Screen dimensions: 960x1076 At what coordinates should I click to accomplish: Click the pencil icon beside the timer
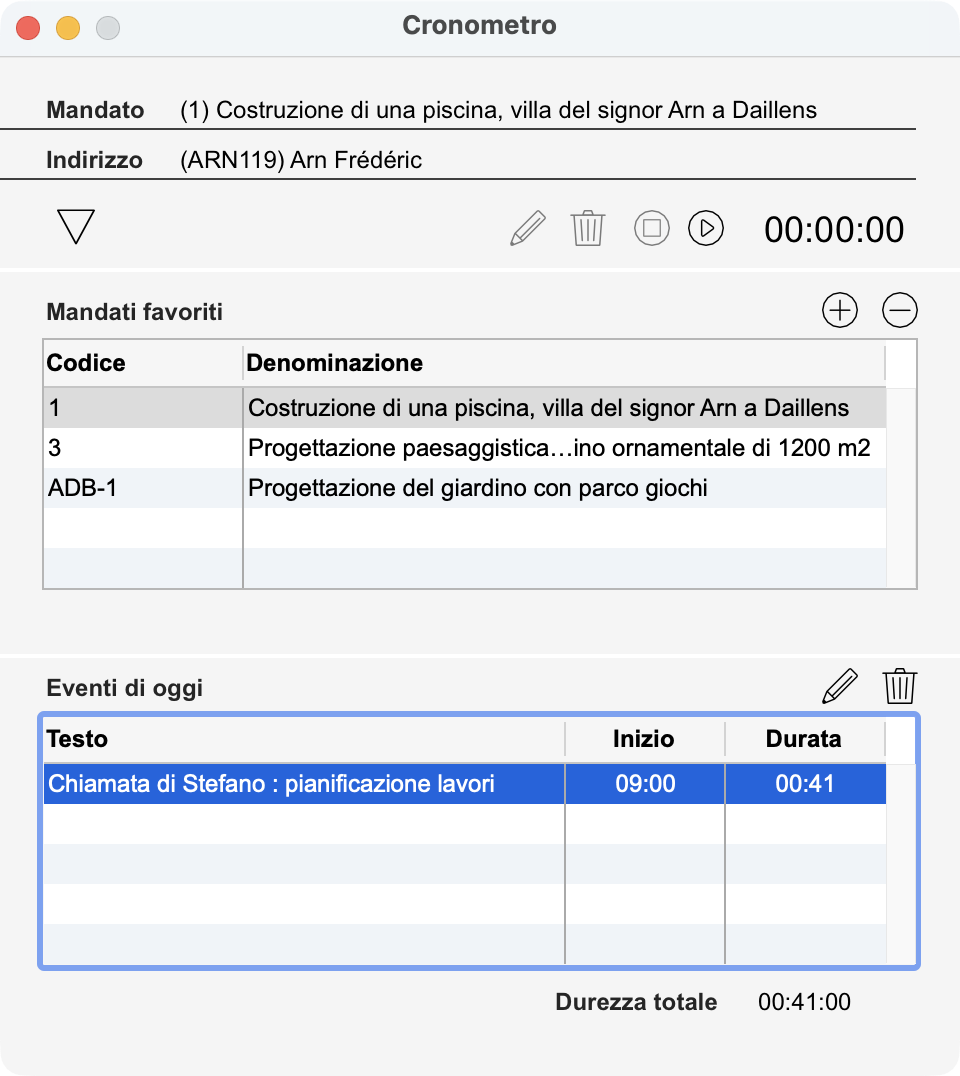pyautogui.click(x=528, y=228)
